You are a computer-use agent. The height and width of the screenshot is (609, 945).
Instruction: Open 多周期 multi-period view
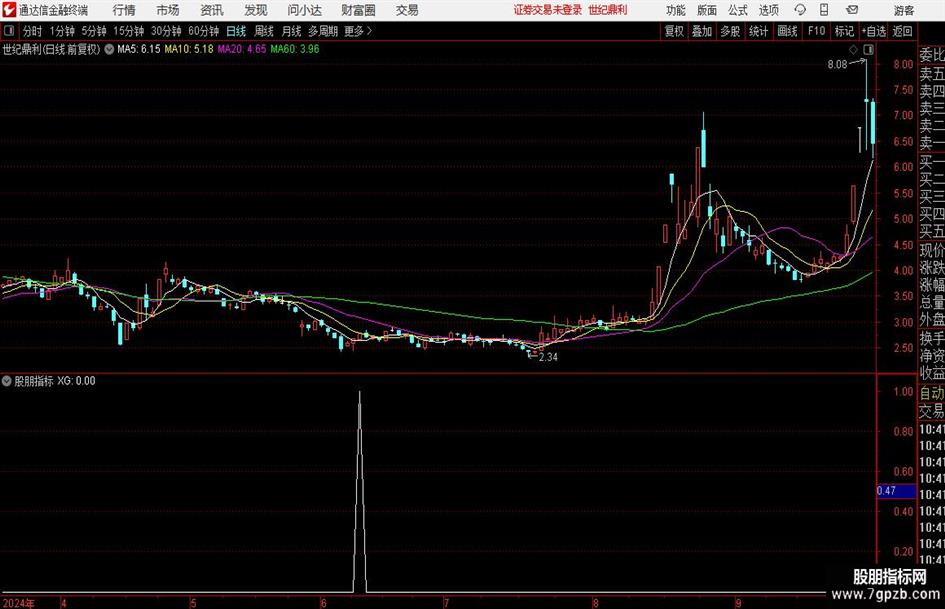[324, 31]
